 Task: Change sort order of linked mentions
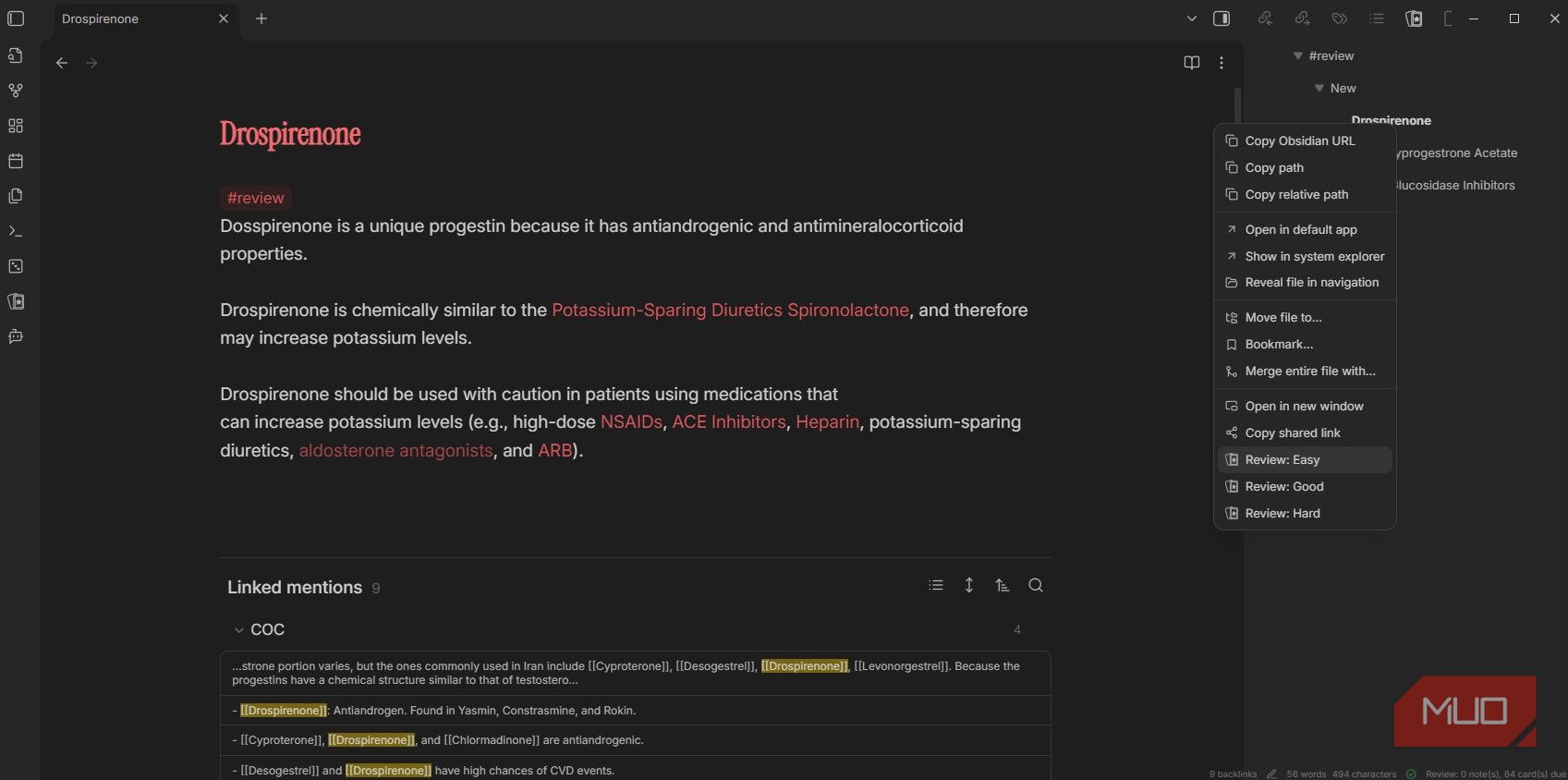tap(1003, 585)
